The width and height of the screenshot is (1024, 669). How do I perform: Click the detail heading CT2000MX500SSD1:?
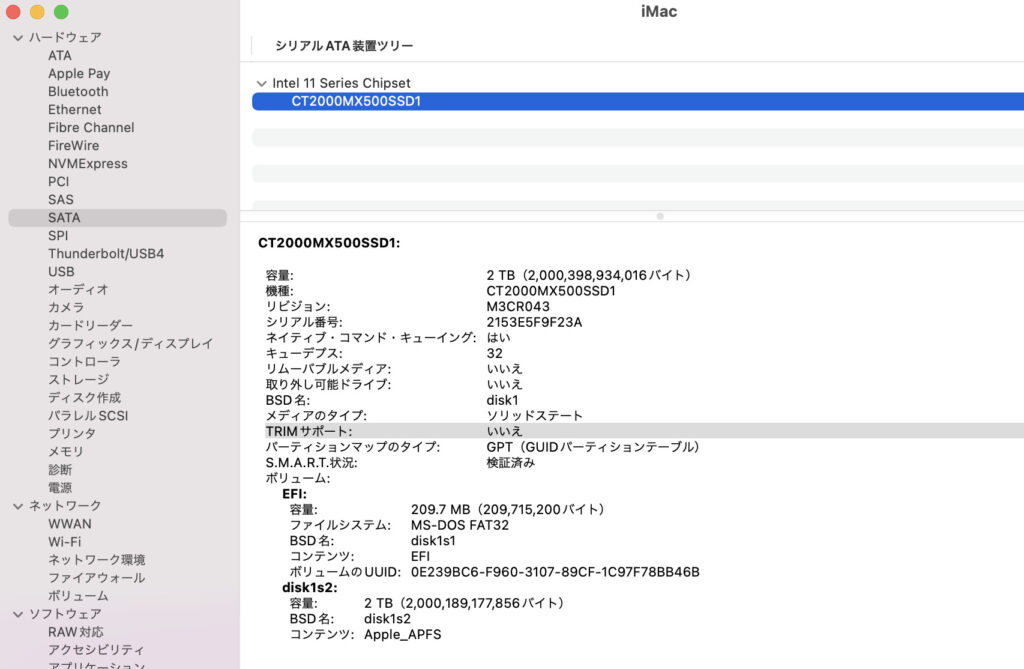point(329,243)
